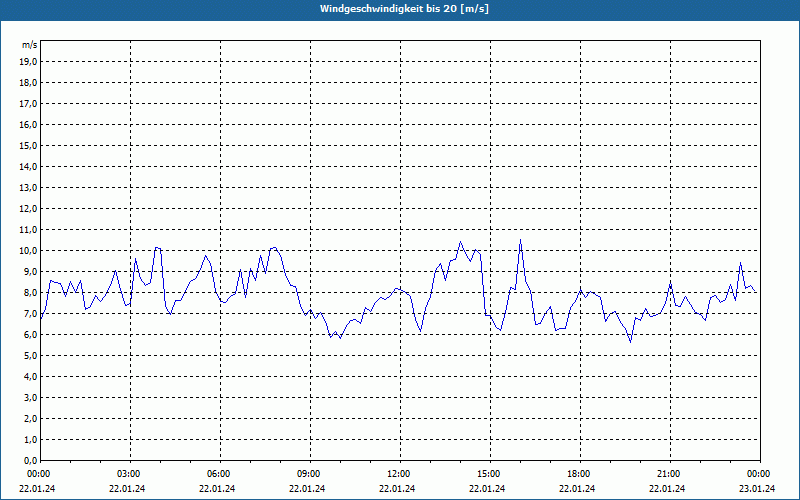Pick the "7,0" y-axis value
Image resolution: width=800 pixels, height=500 pixels.
click(31, 314)
